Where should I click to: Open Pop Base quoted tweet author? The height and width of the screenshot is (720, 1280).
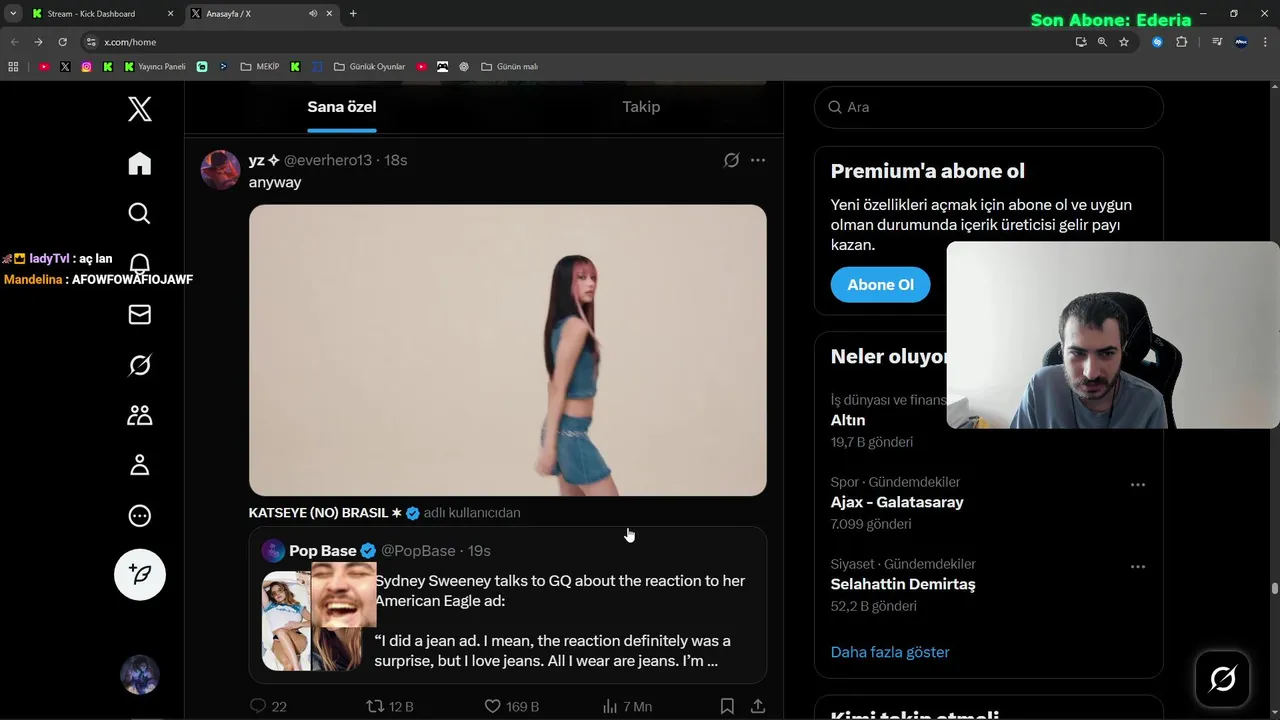(322, 551)
